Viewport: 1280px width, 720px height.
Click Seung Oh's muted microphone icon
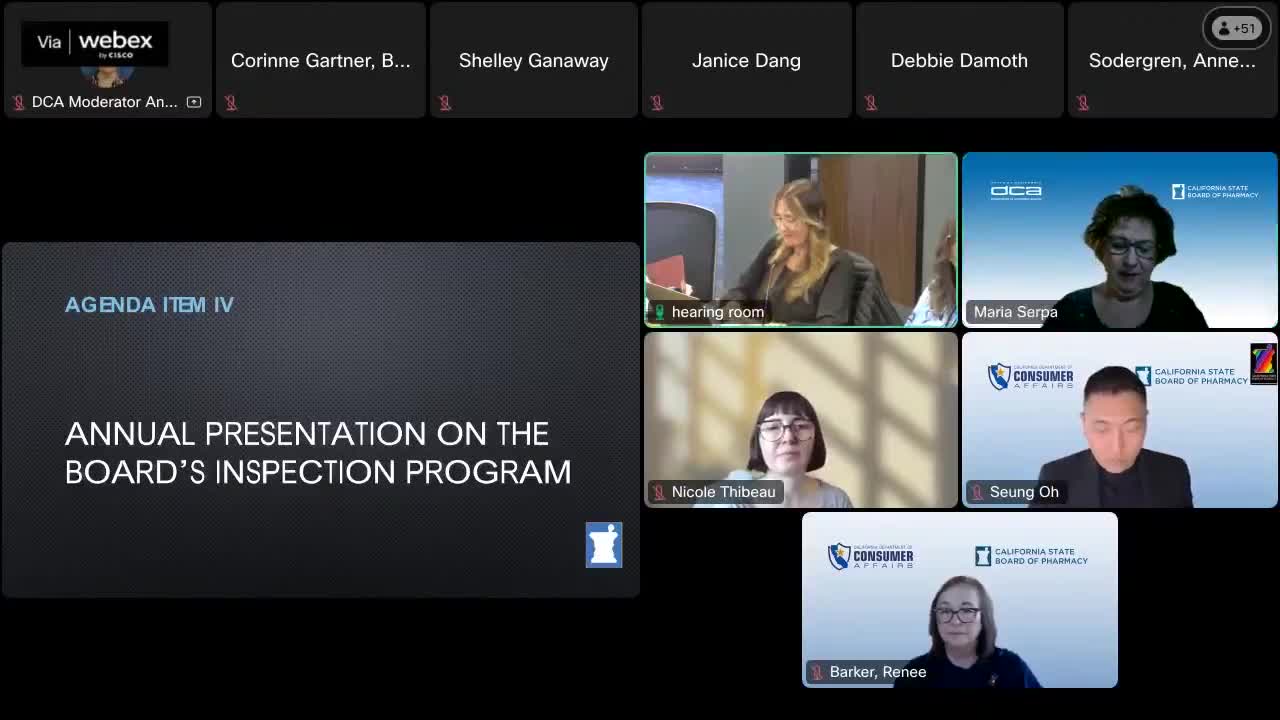point(977,492)
